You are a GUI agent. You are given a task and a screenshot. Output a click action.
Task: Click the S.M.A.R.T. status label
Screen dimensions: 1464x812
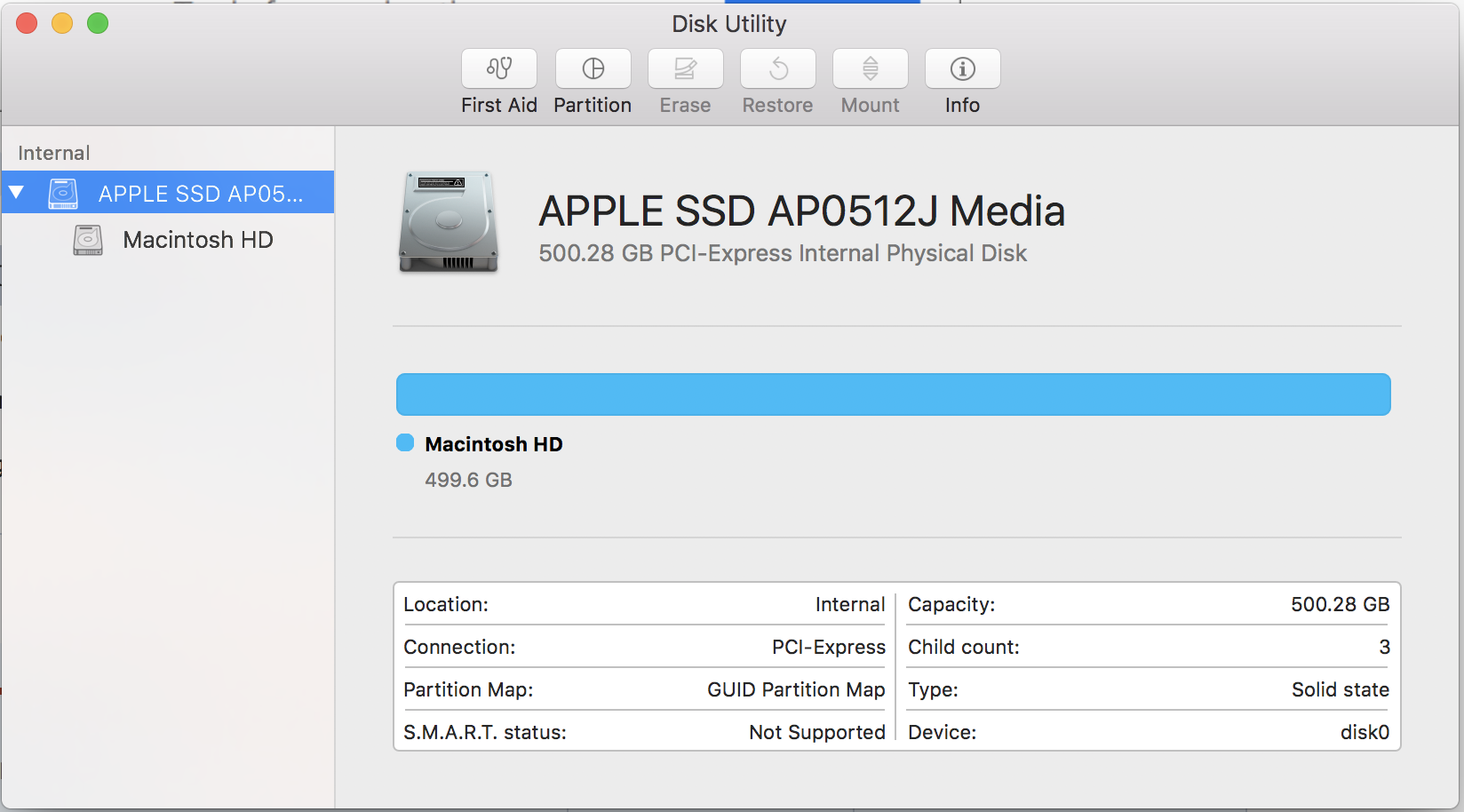(484, 732)
